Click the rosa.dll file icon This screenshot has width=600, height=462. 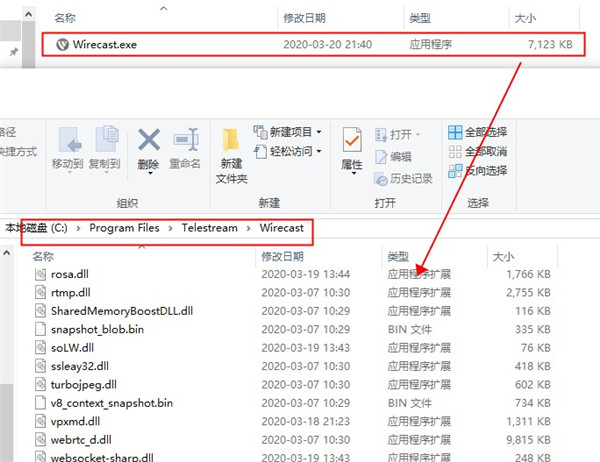click(40, 274)
